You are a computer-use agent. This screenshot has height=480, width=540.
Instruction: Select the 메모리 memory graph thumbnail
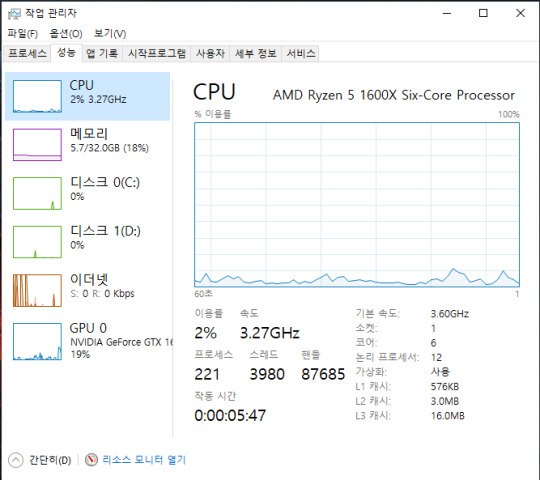pyautogui.click(x=37, y=145)
